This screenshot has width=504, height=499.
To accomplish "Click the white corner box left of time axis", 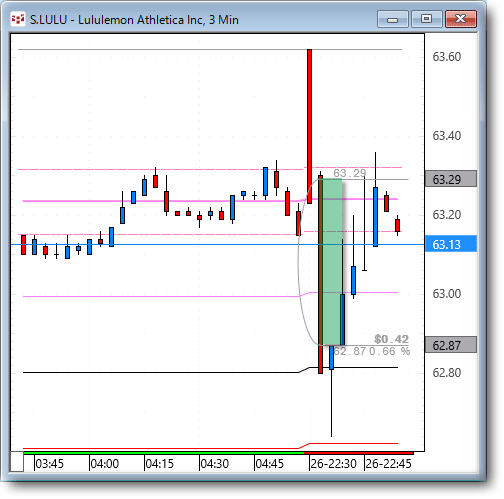I will click(16, 462).
